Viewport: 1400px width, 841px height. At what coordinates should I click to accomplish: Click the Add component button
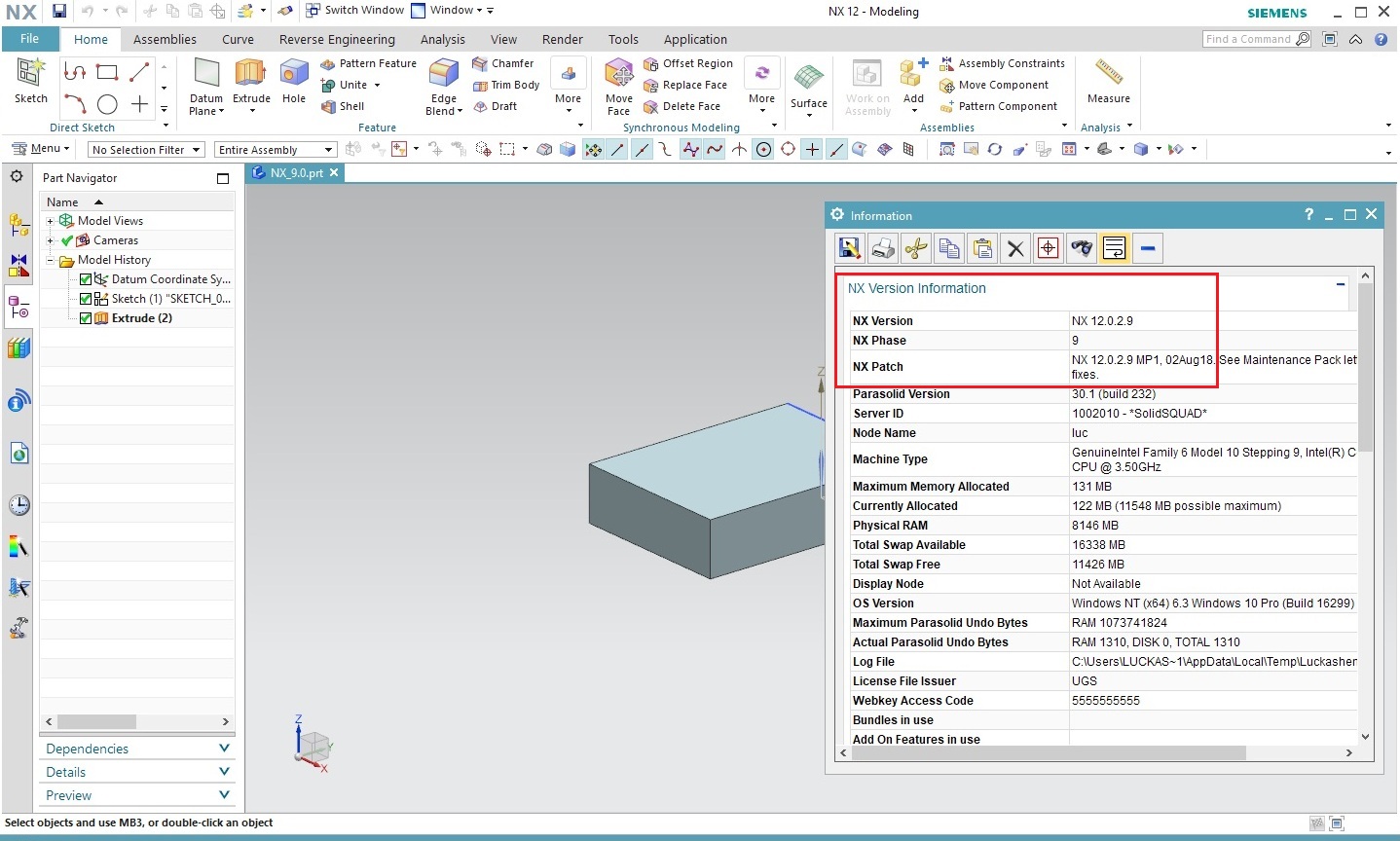(x=913, y=86)
